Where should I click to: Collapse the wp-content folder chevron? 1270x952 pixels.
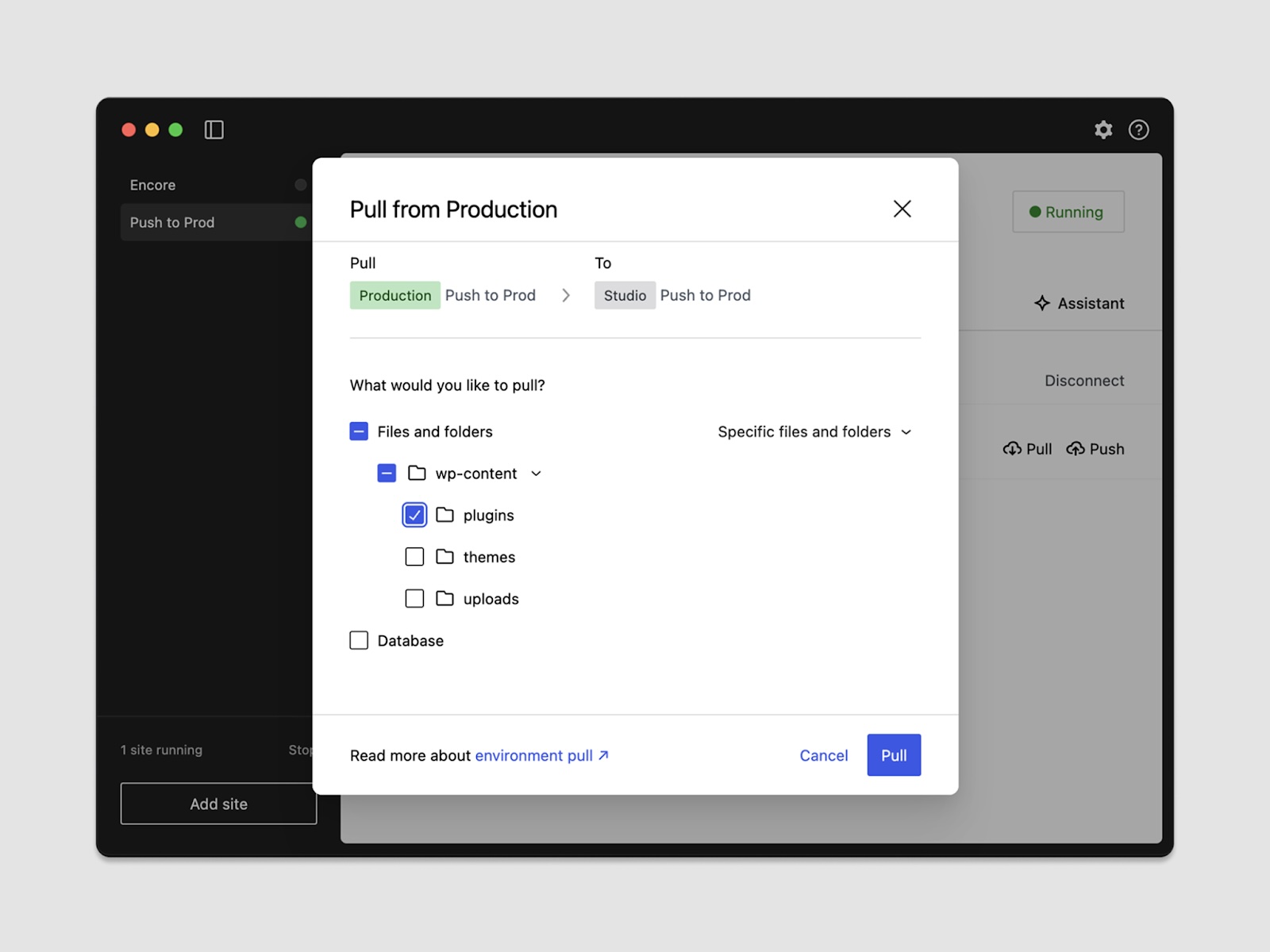pos(536,474)
